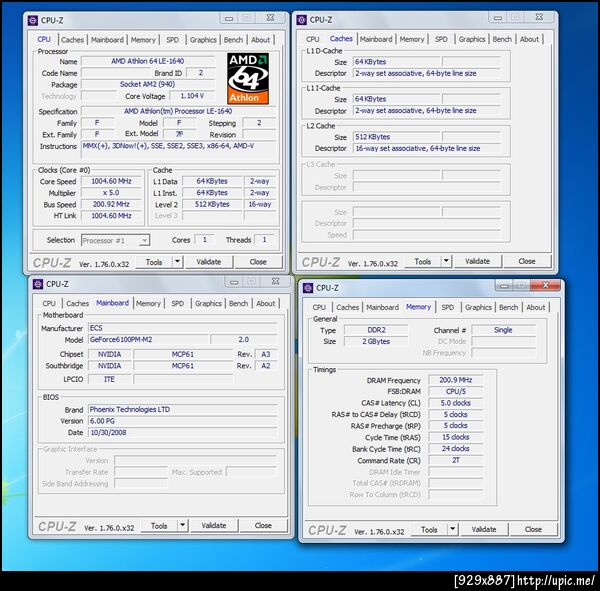Switch to the Caches tab in the Memory window
The image size is (600, 591).
(x=347, y=307)
